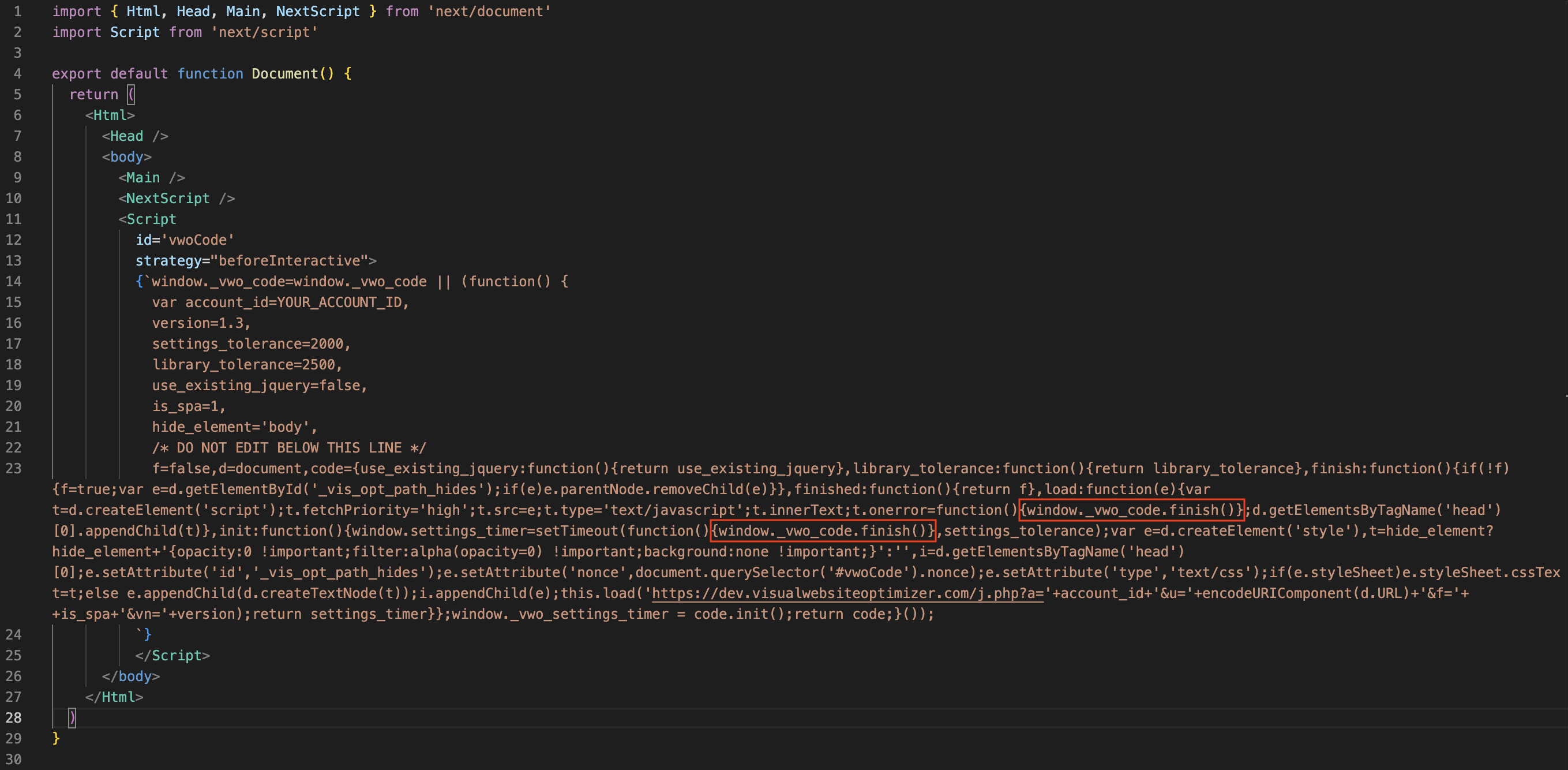
Task: Click the settings_tolerance=2000 line
Action: point(252,343)
